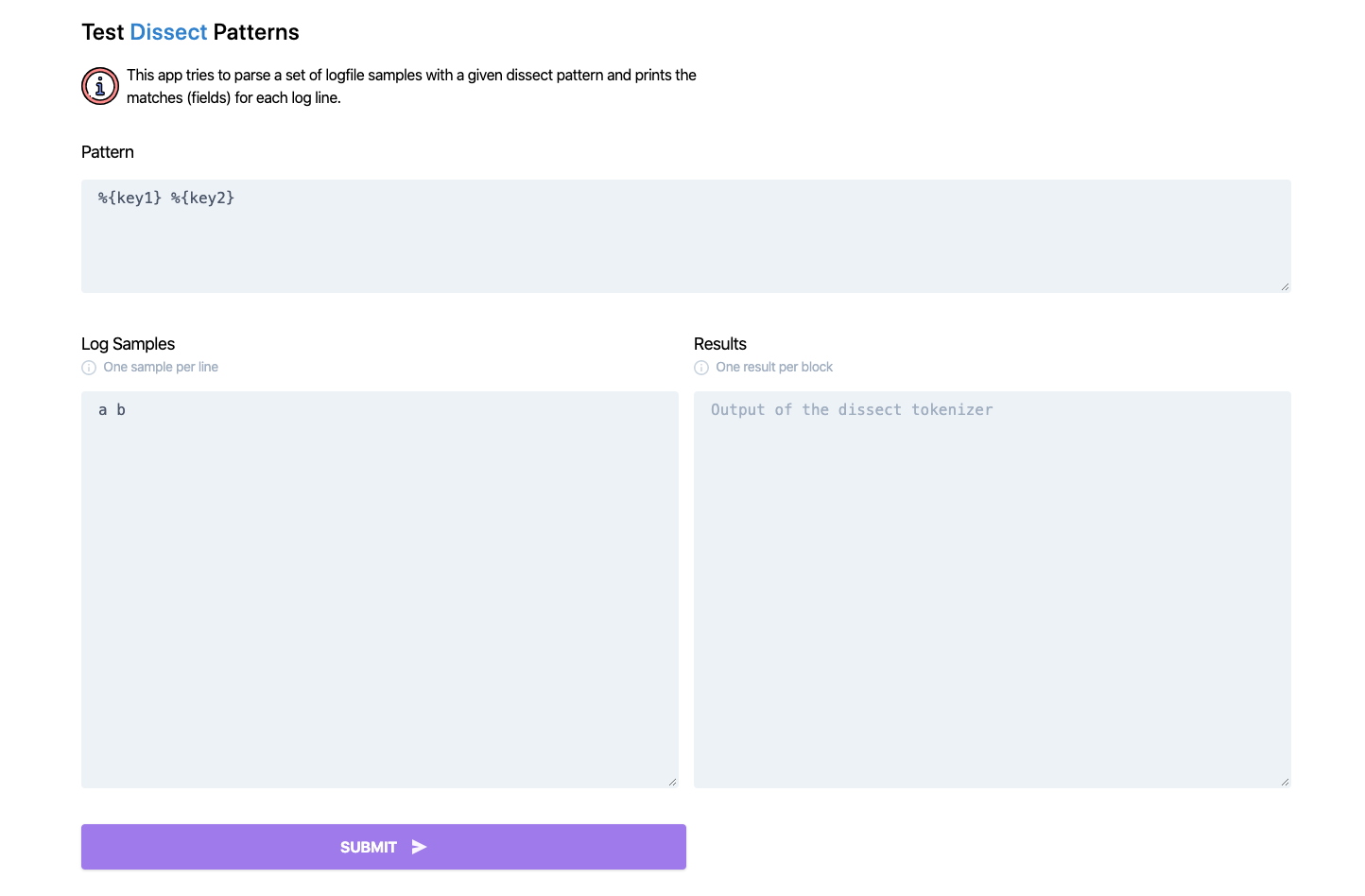Click the circled information icon beside the app description
The height and width of the screenshot is (896, 1365).
[x=99, y=85]
